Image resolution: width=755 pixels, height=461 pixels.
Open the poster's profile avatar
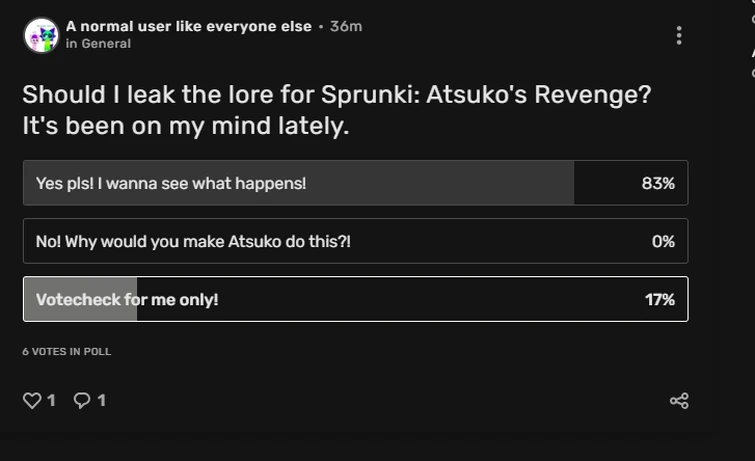click(x=41, y=35)
